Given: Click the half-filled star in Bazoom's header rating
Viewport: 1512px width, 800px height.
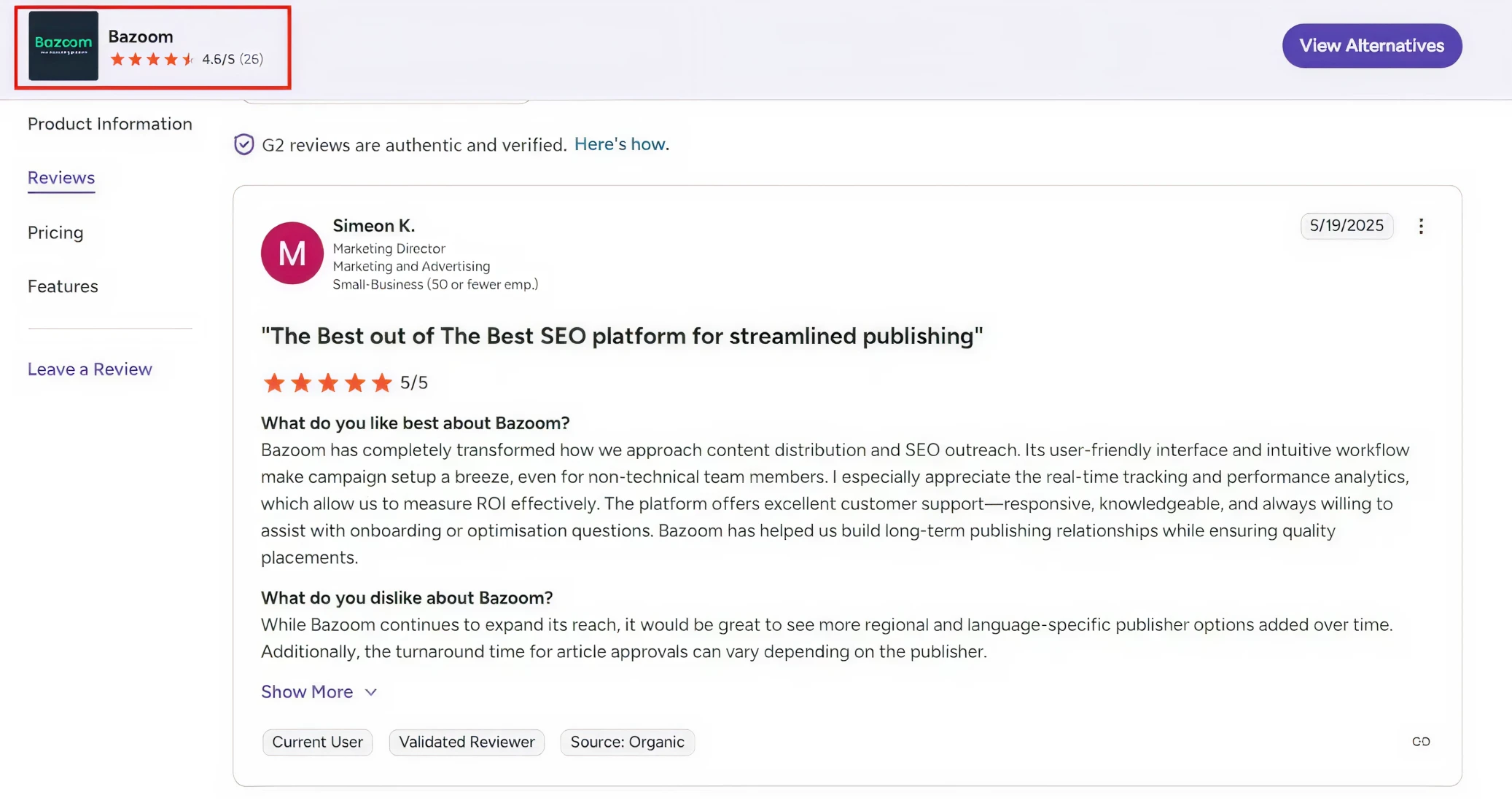Looking at the screenshot, I should click(x=188, y=59).
